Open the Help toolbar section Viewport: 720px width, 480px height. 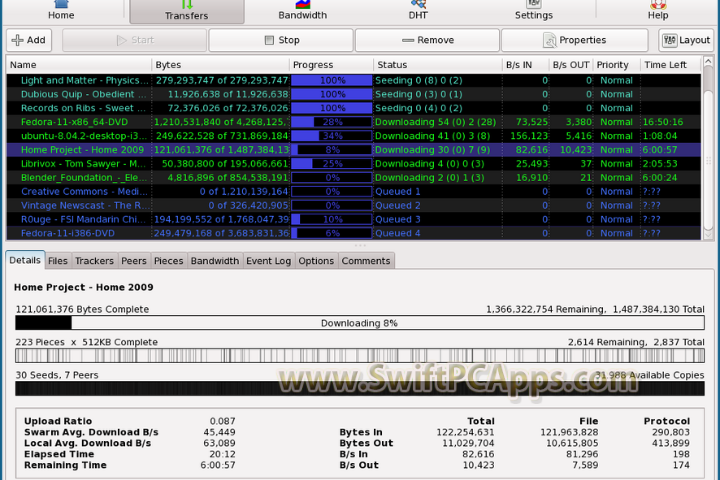(x=658, y=11)
